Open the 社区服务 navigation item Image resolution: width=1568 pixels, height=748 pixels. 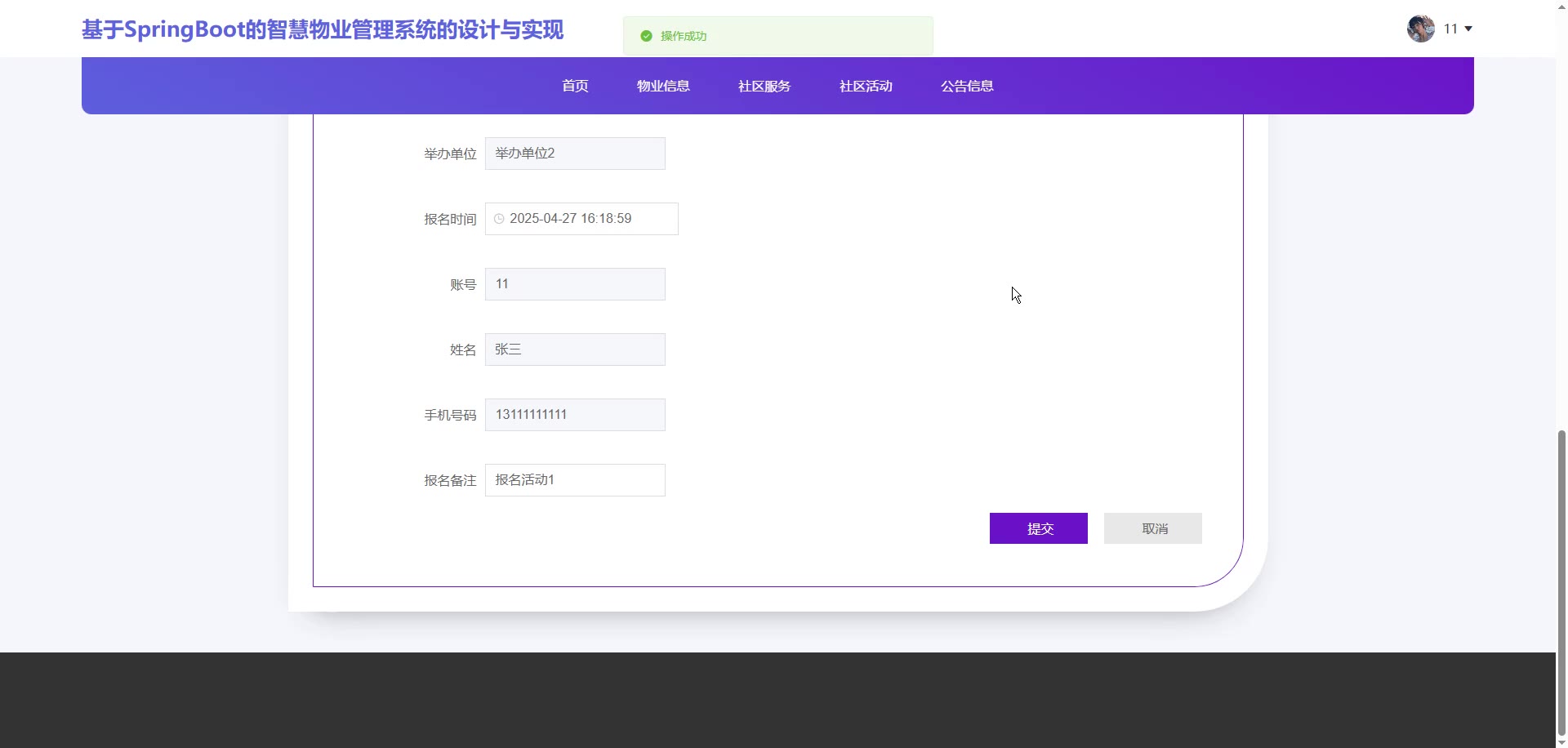pos(764,86)
